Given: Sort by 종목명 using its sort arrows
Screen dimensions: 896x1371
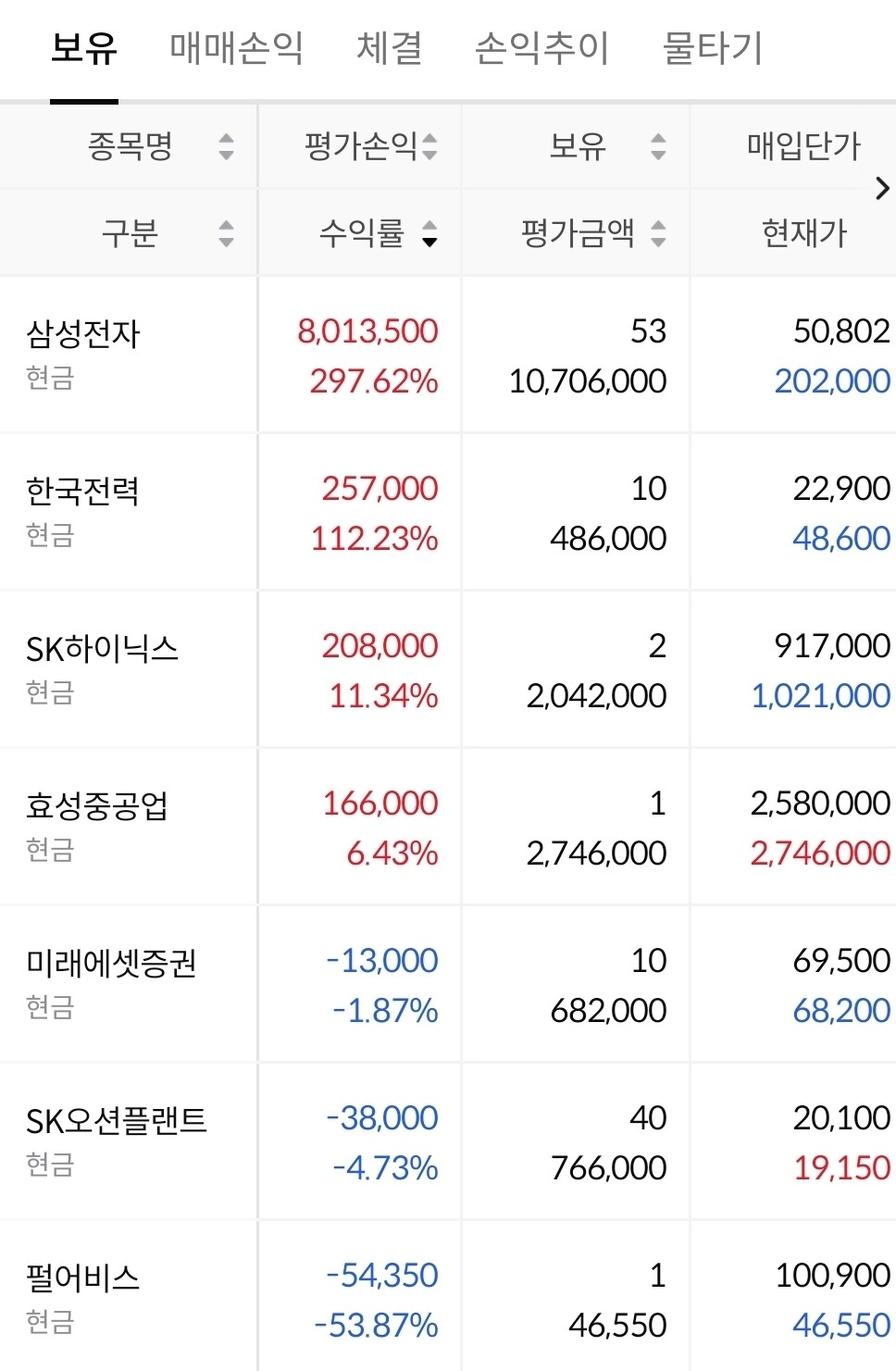Looking at the screenshot, I should pos(226,146).
